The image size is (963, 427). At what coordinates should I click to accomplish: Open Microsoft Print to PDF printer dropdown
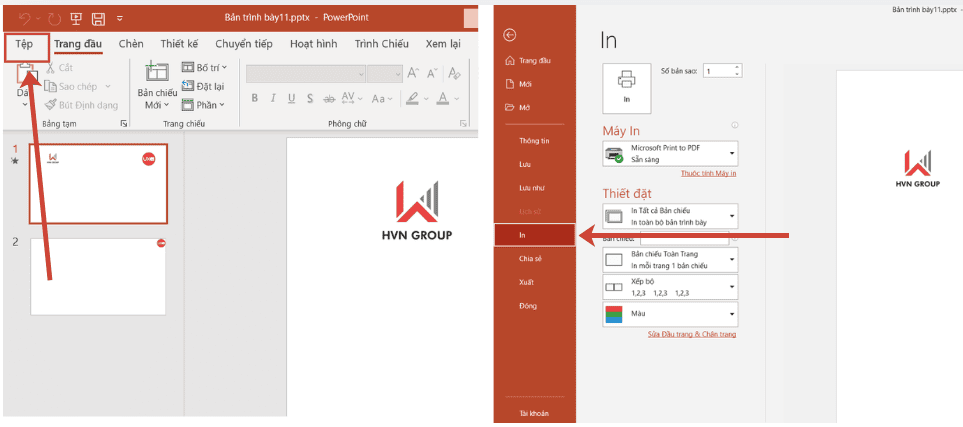point(671,154)
